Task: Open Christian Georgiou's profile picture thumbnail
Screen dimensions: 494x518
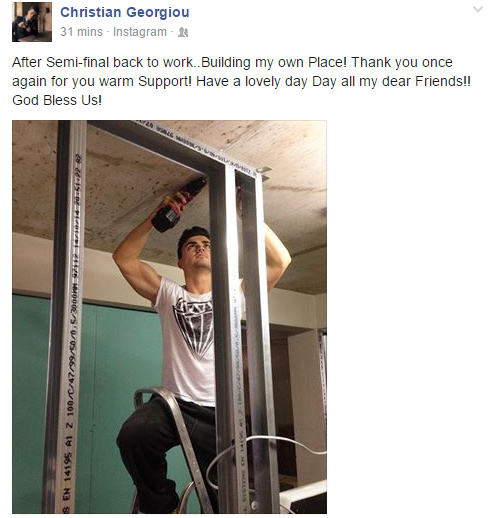Action: click(32, 22)
